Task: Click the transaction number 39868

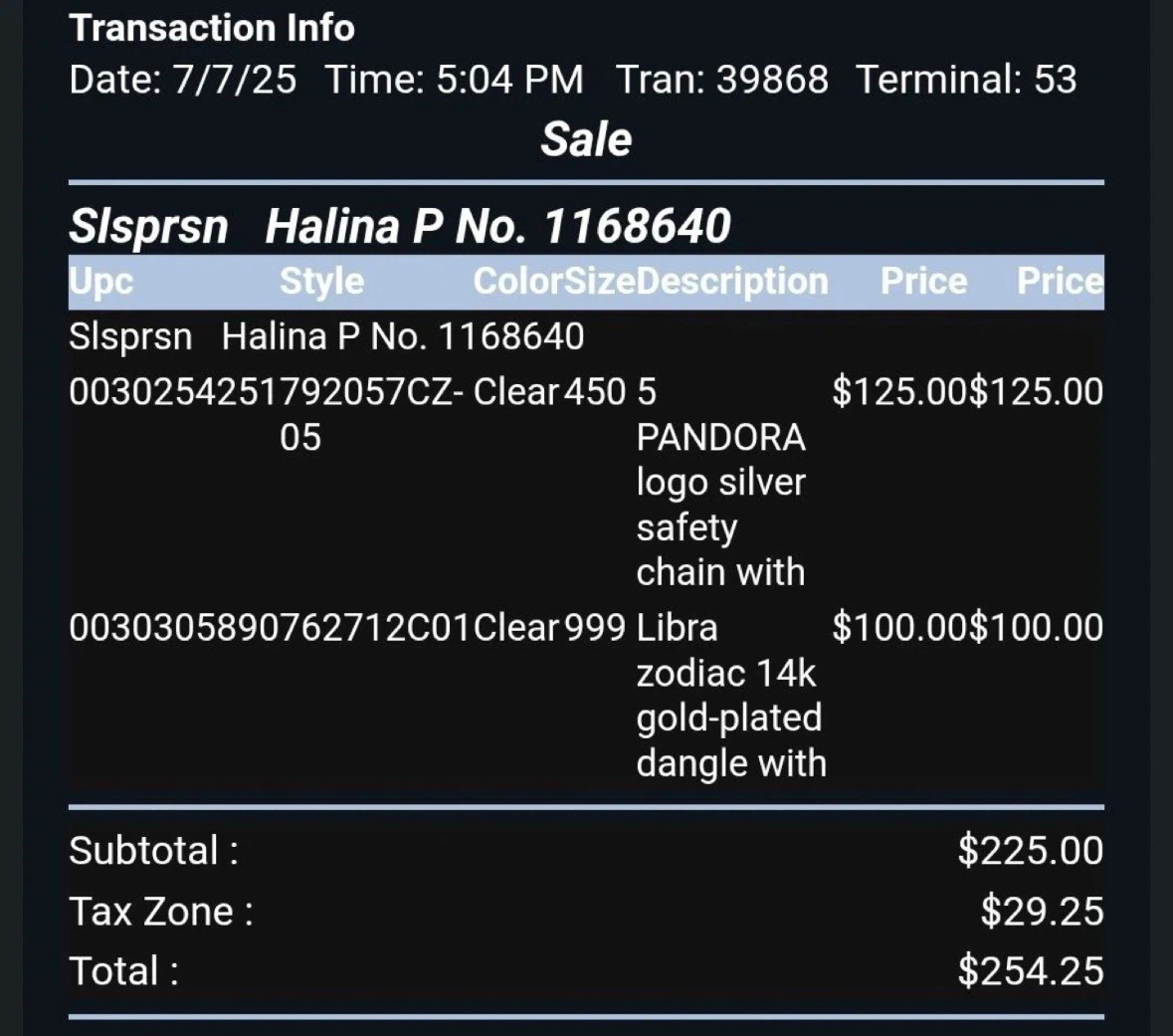Action: pos(772,80)
